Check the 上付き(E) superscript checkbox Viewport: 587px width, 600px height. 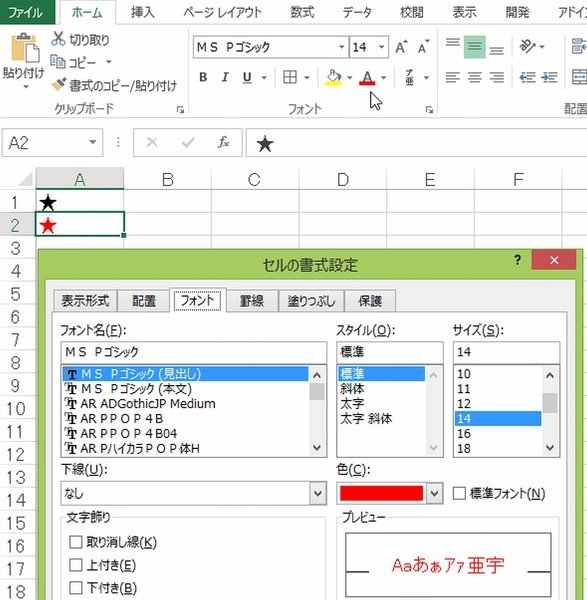pyautogui.click(x=75, y=565)
